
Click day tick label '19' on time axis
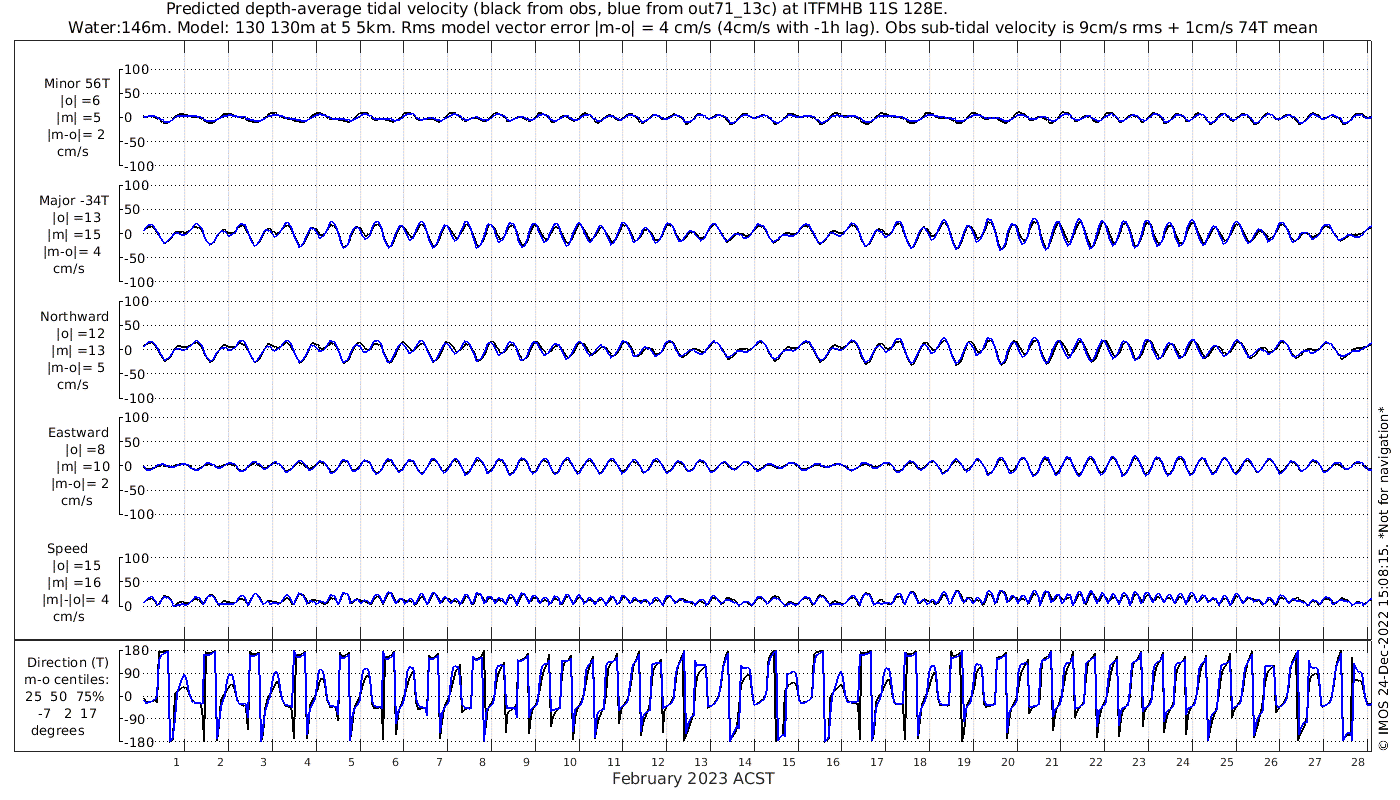pos(964,762)
